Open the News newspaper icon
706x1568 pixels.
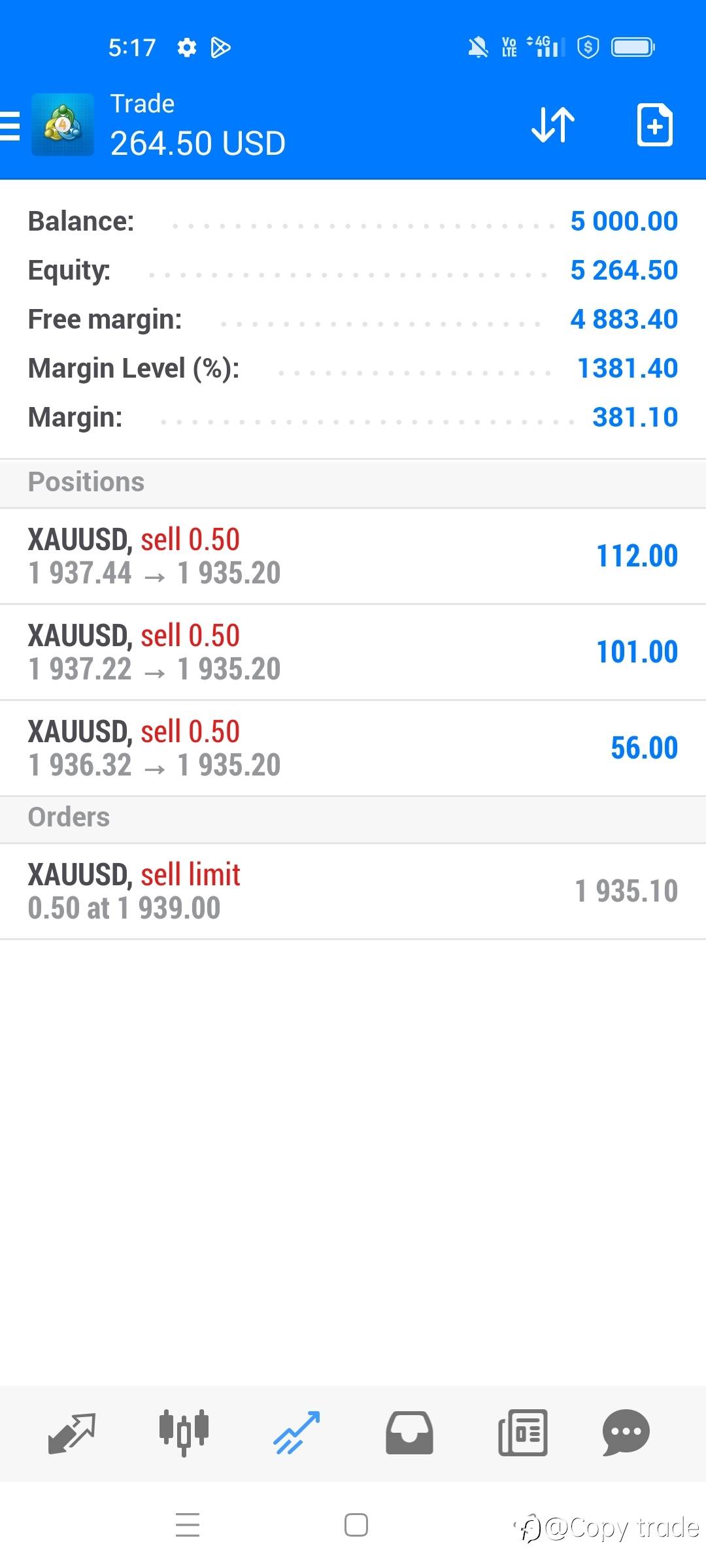tap(522, 1433)
